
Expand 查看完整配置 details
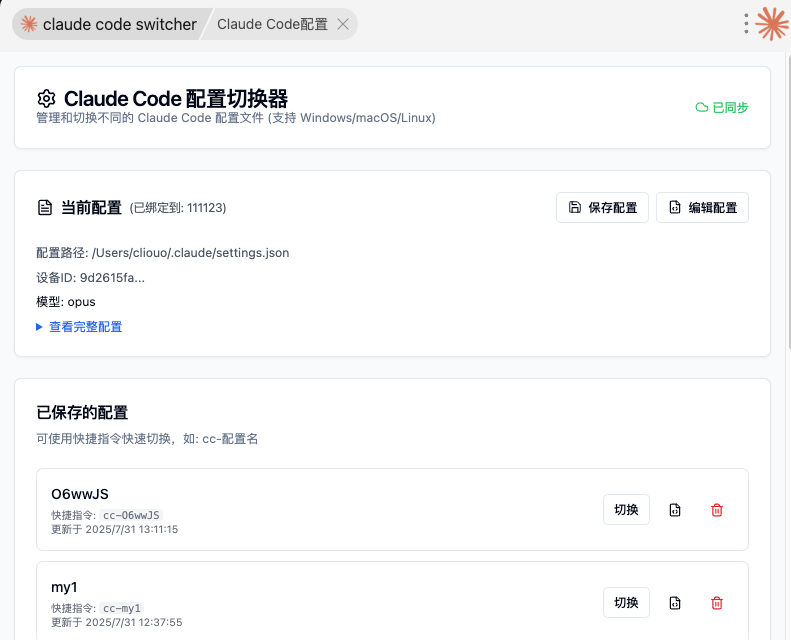pyautogui.click(x=80, y=327)
